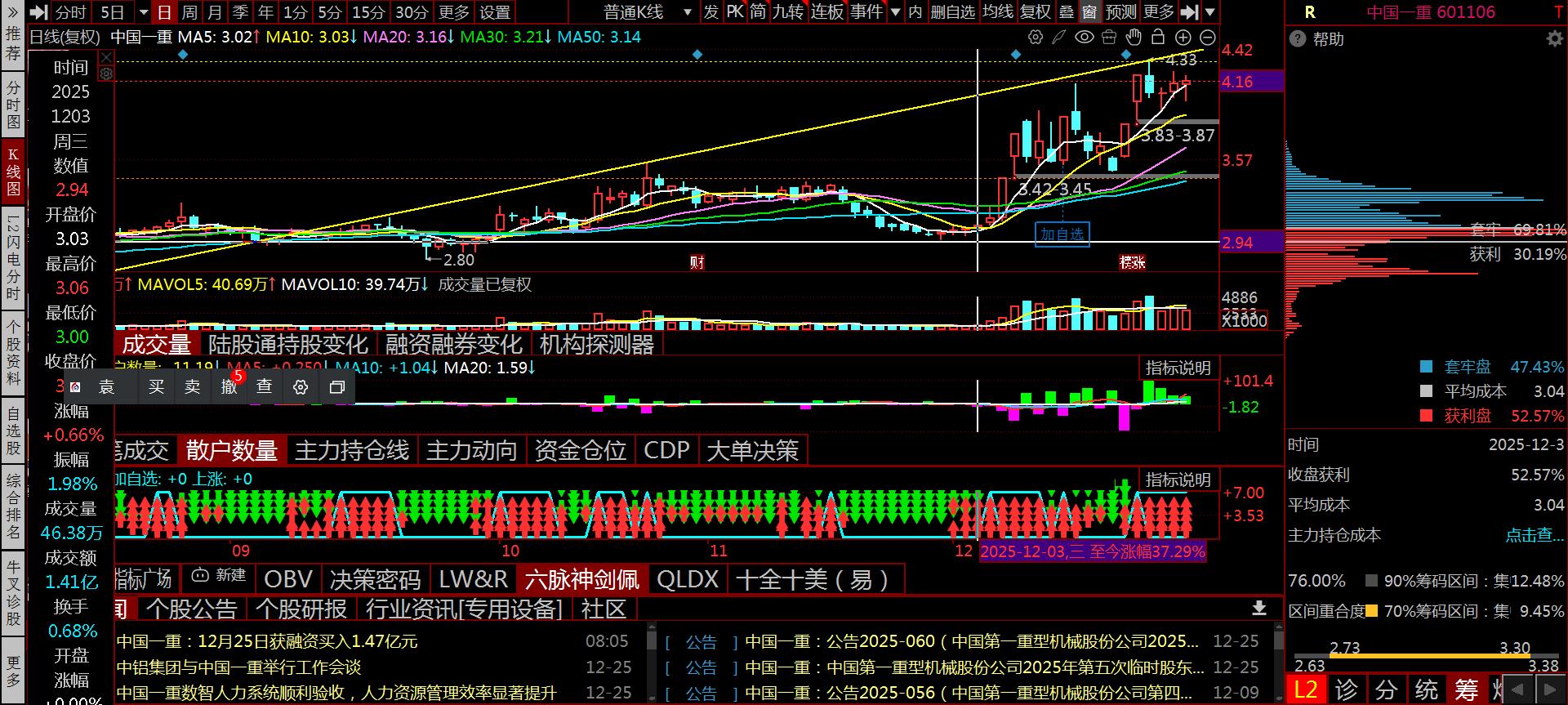Open dropdown arrow next to 5日
Image resolution: width=1568 pixels, height=705 pixels.
(144, 12)
